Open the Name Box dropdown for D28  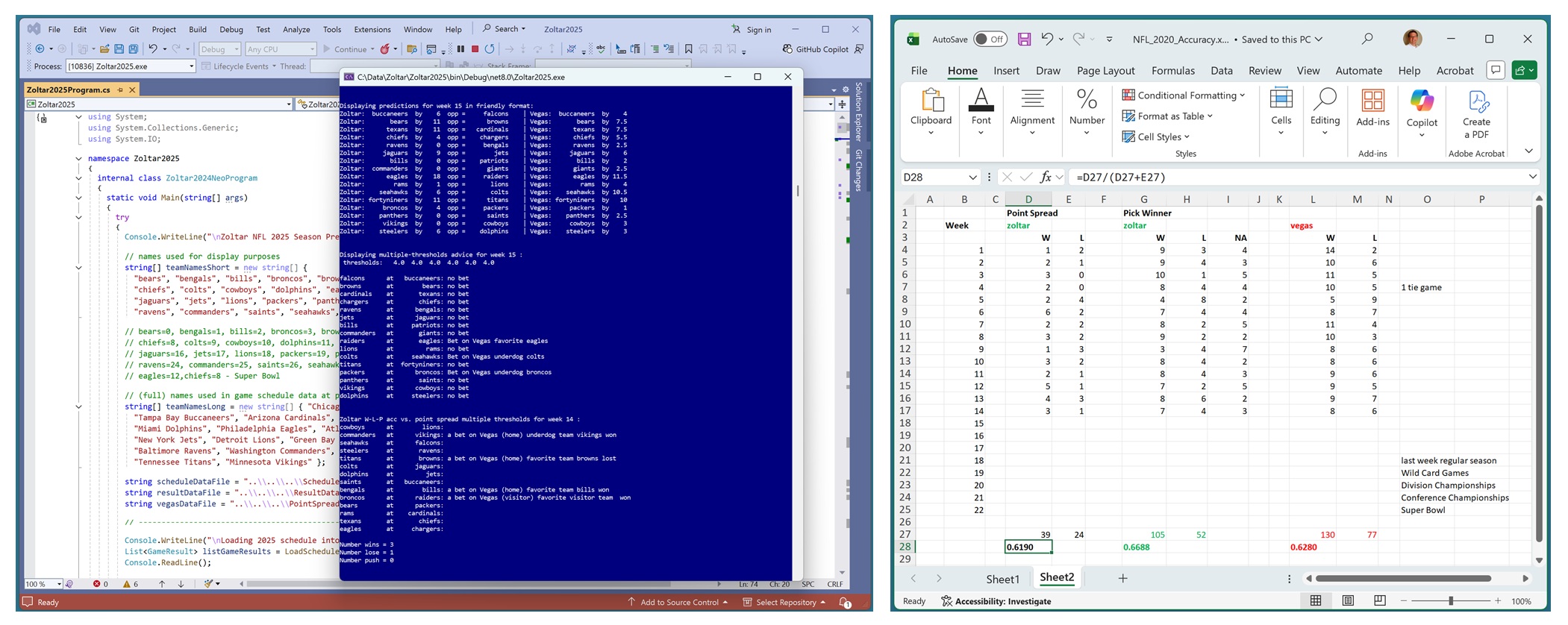pyautogui.click(x=972, y=178)
